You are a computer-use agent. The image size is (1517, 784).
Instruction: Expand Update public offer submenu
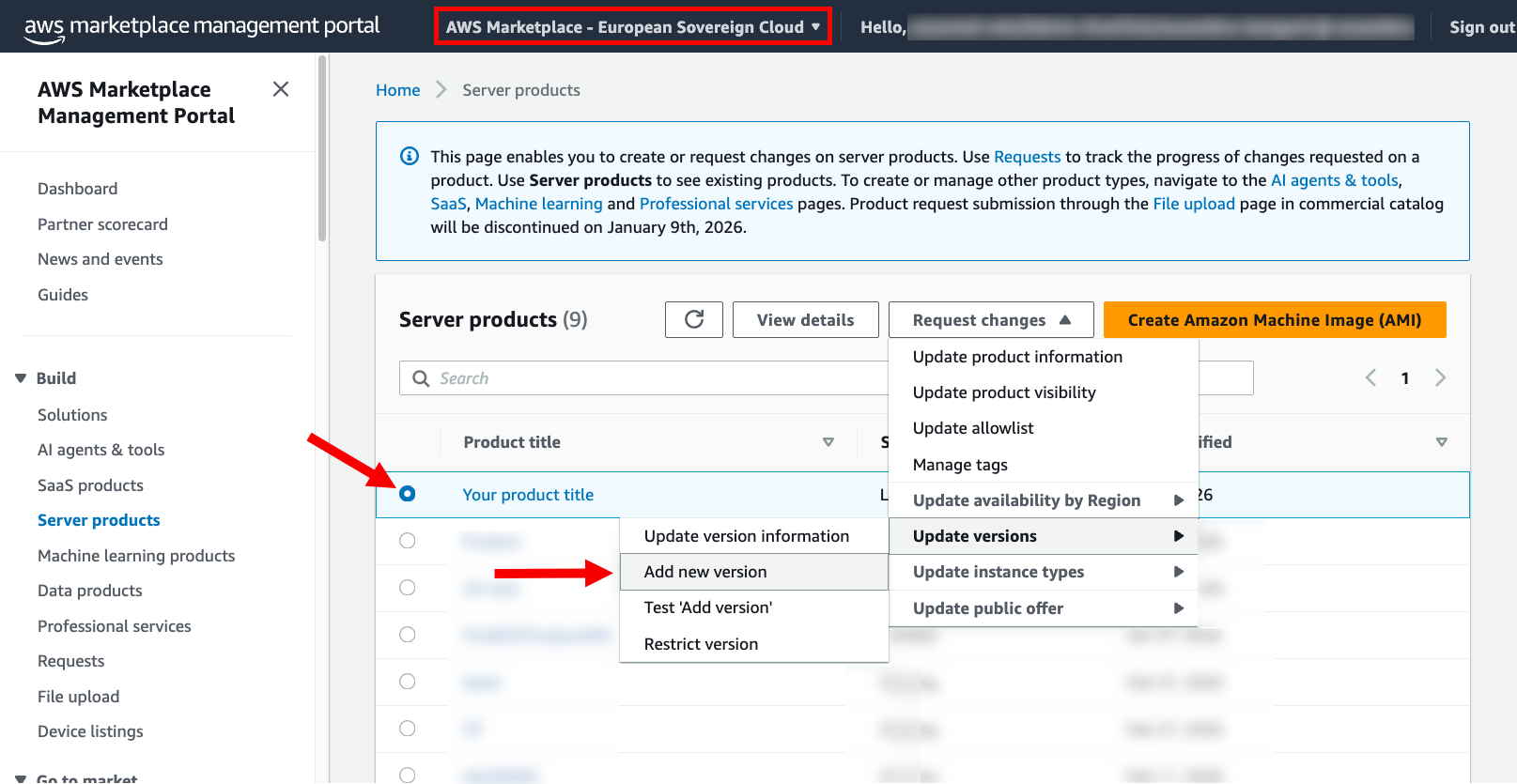pos(1044,608)
